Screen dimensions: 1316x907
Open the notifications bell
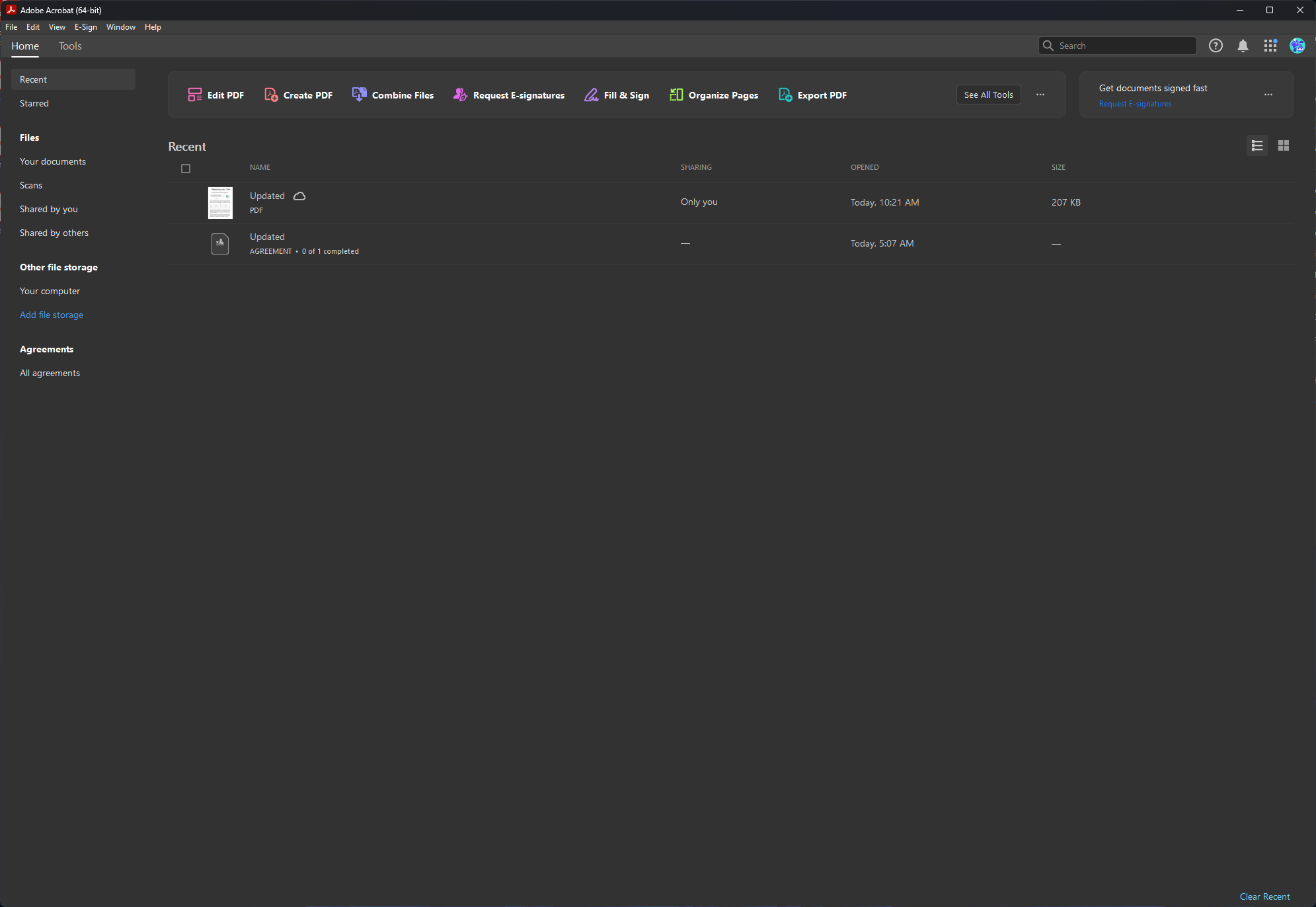[x=1243, y=46]
